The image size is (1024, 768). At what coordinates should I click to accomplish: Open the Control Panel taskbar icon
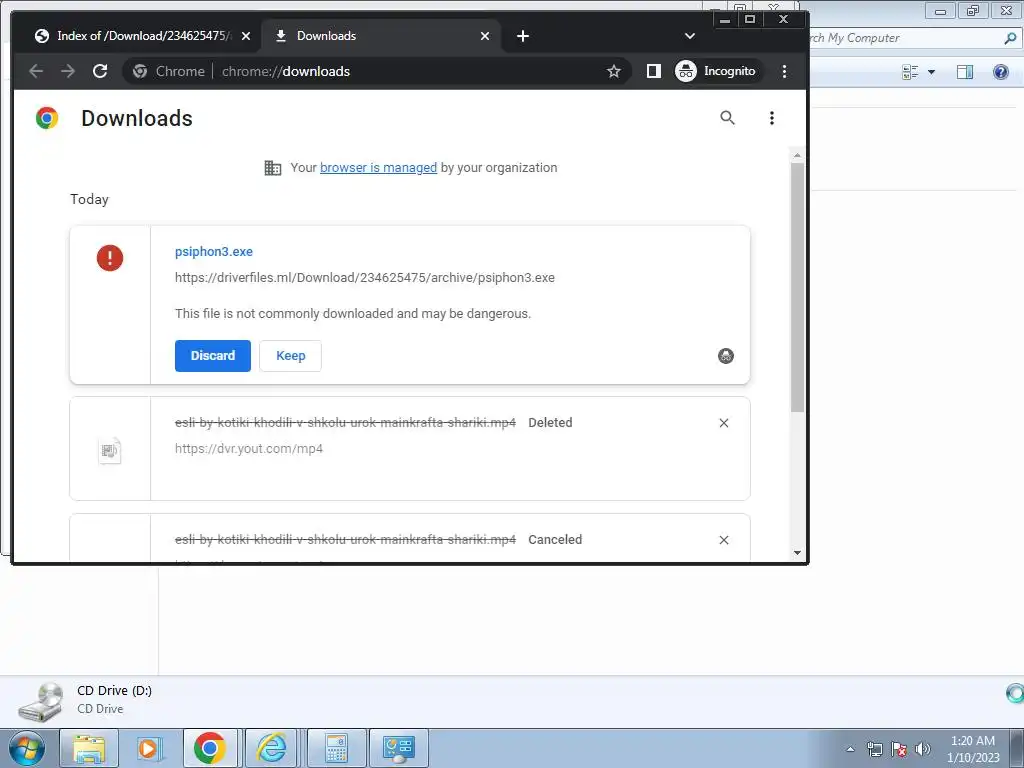[399, 748]
